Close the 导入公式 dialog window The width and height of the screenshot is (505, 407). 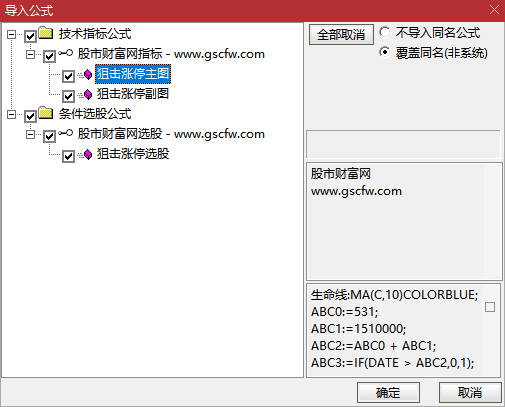(494, 10)
